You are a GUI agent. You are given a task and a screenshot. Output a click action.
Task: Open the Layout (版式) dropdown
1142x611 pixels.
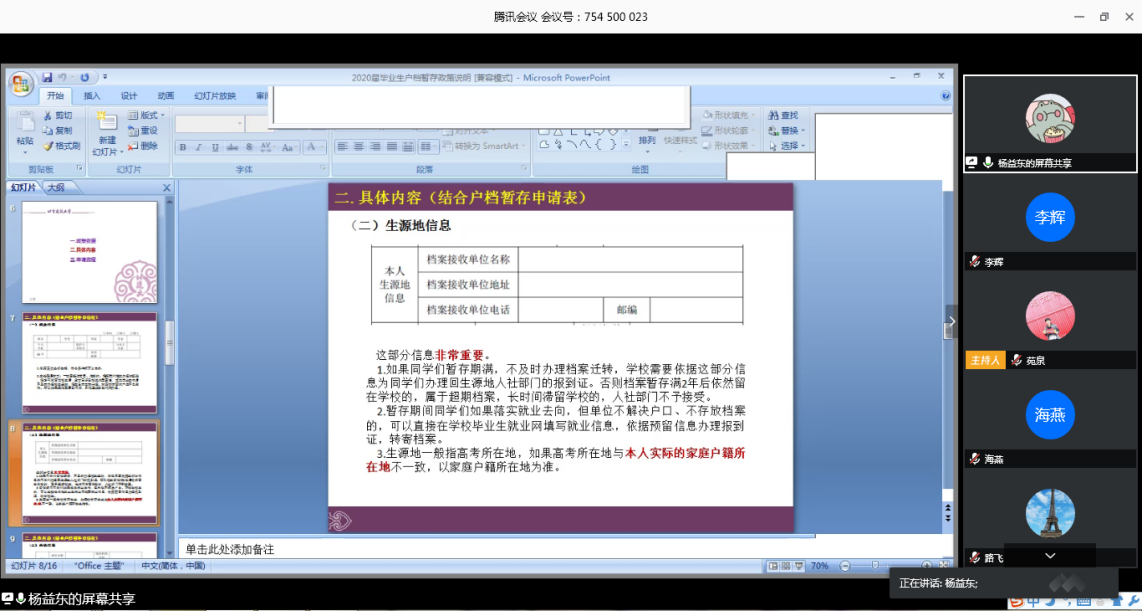tap(147, 116)
